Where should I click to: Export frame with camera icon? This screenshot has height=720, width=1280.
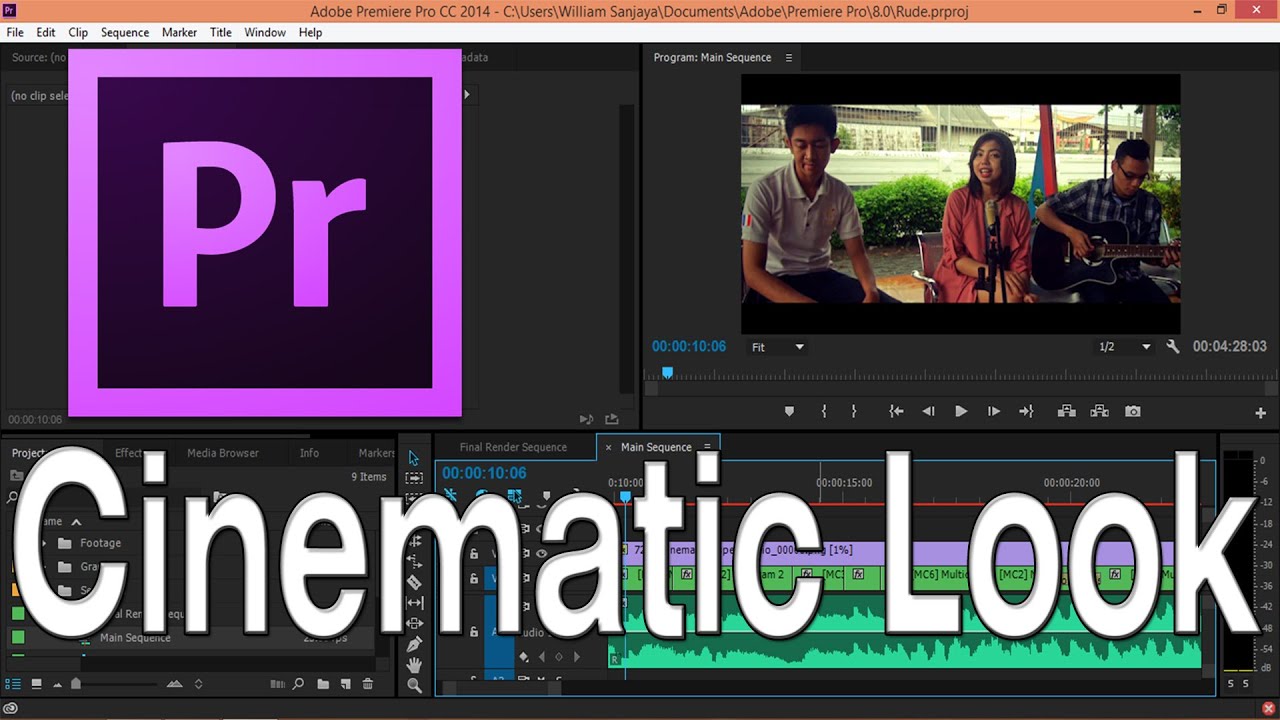pos(1132,411)
